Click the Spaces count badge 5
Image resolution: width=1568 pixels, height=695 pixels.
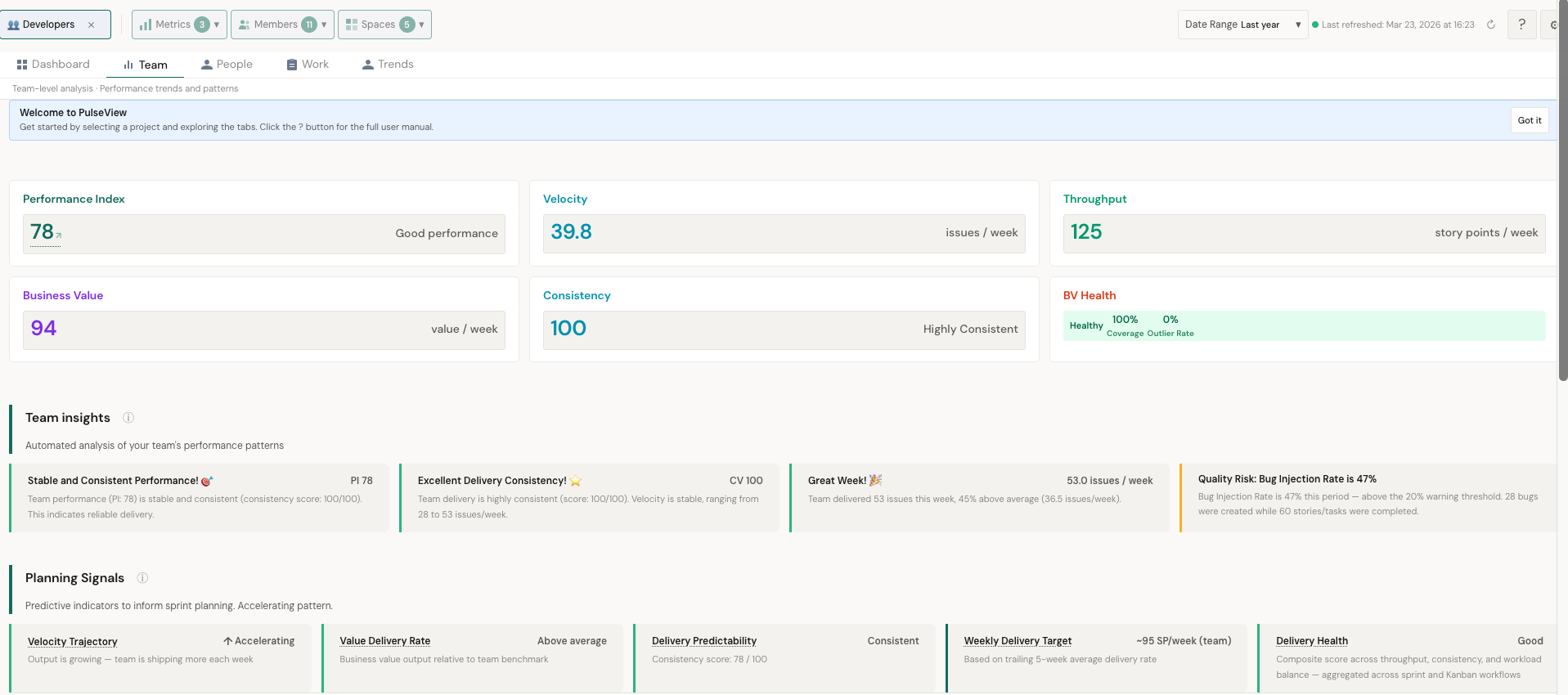(407, 25)
